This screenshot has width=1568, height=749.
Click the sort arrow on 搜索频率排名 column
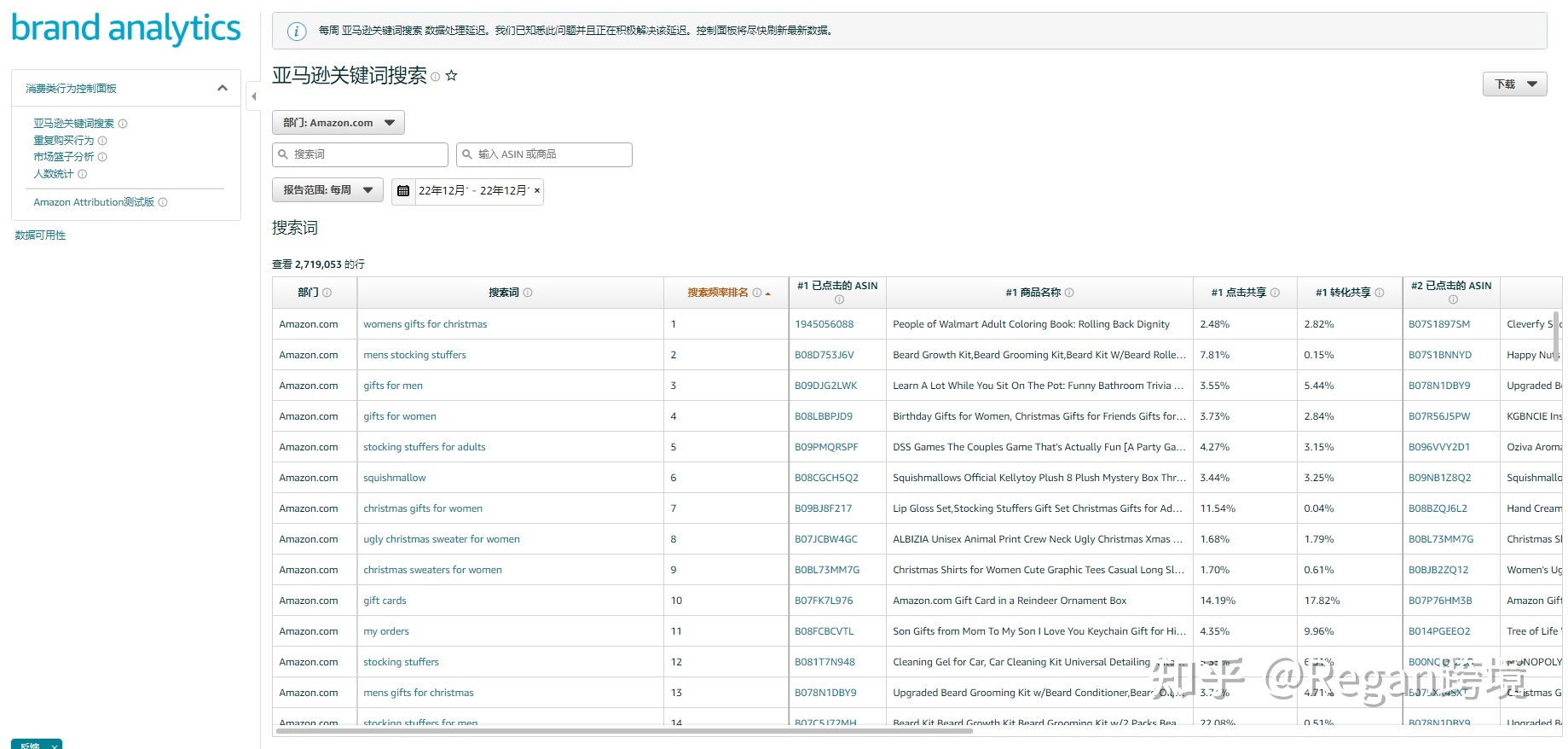768,293
